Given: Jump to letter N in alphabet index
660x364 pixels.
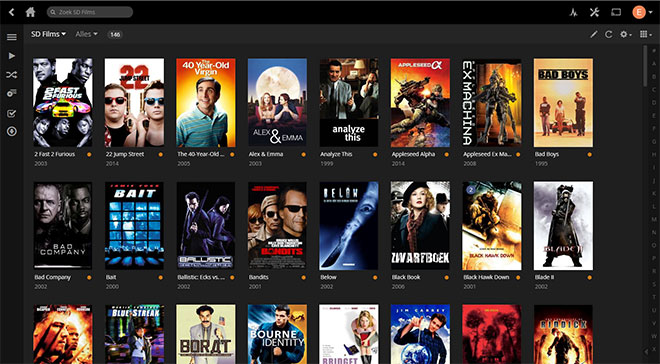Looking at the screenshot, I should 654,233.
